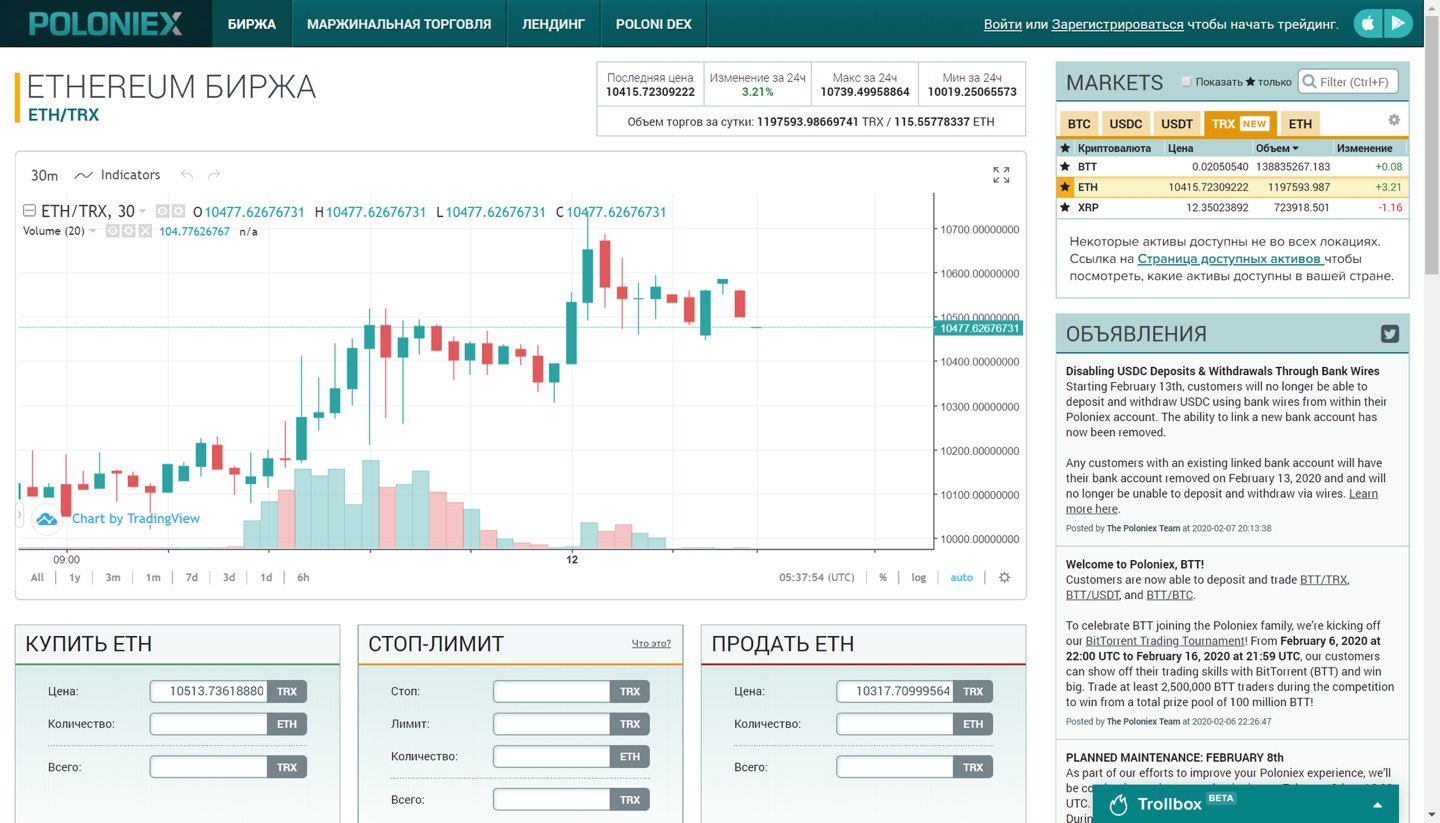Toggle log scale on the chart

pos(919,577)
